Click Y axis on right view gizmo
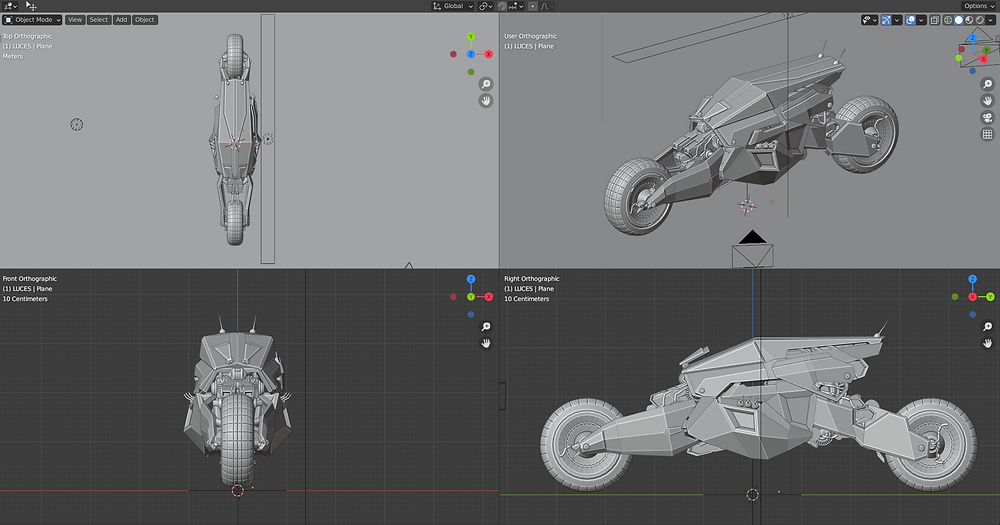The width and height of the screenshot is (1000, 525). click(990, 297)
